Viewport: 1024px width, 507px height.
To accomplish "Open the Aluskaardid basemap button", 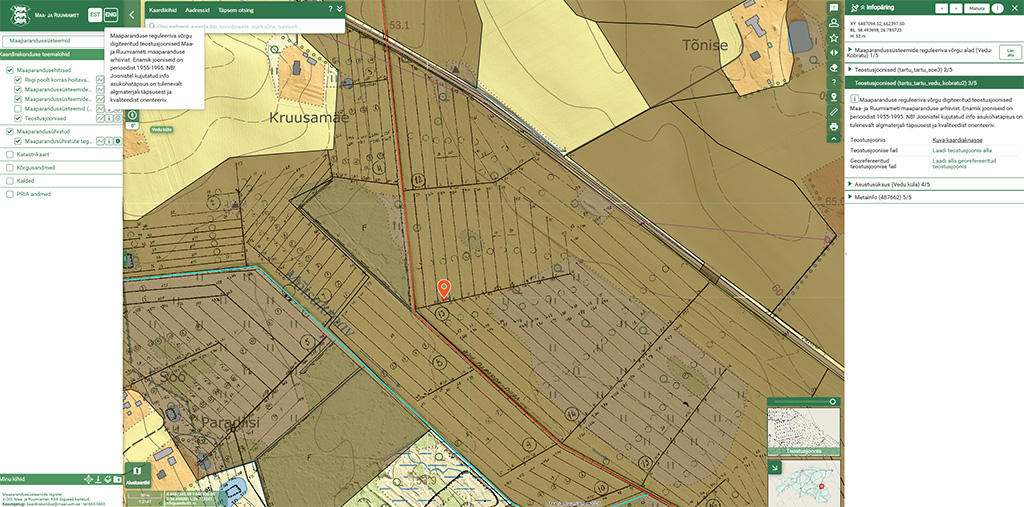I will (137, 473).
